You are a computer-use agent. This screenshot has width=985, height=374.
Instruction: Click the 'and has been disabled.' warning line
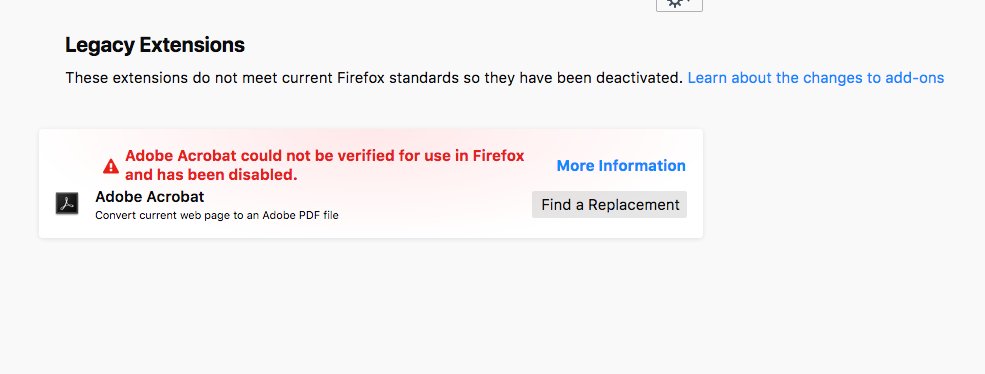point(211,175)
